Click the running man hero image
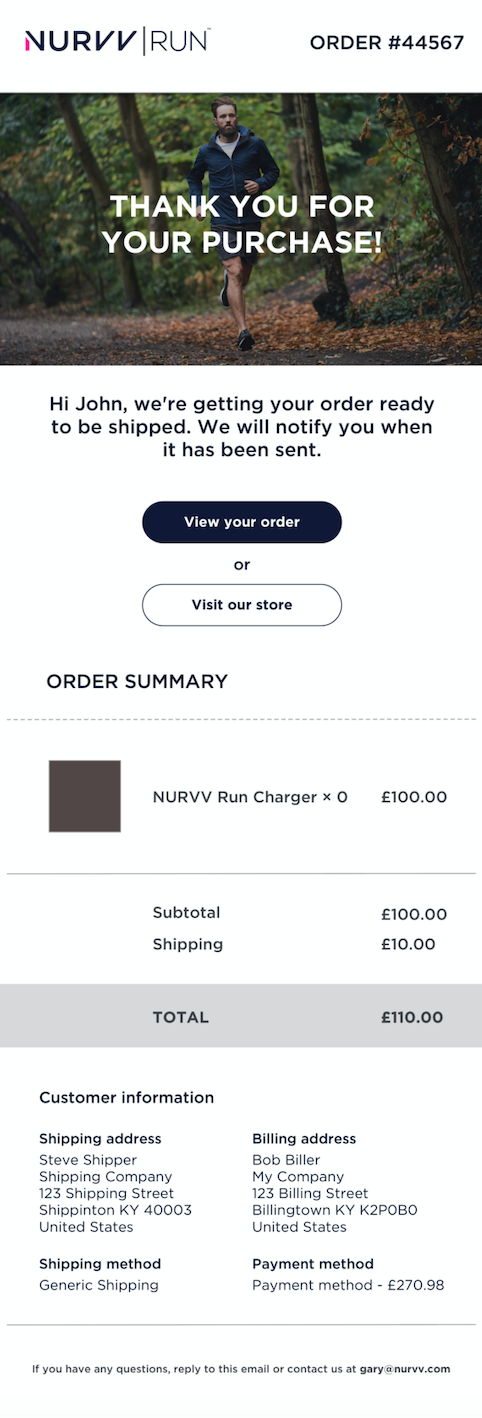The height and width of the screenshot is (1418, 482). coord(241,229)
